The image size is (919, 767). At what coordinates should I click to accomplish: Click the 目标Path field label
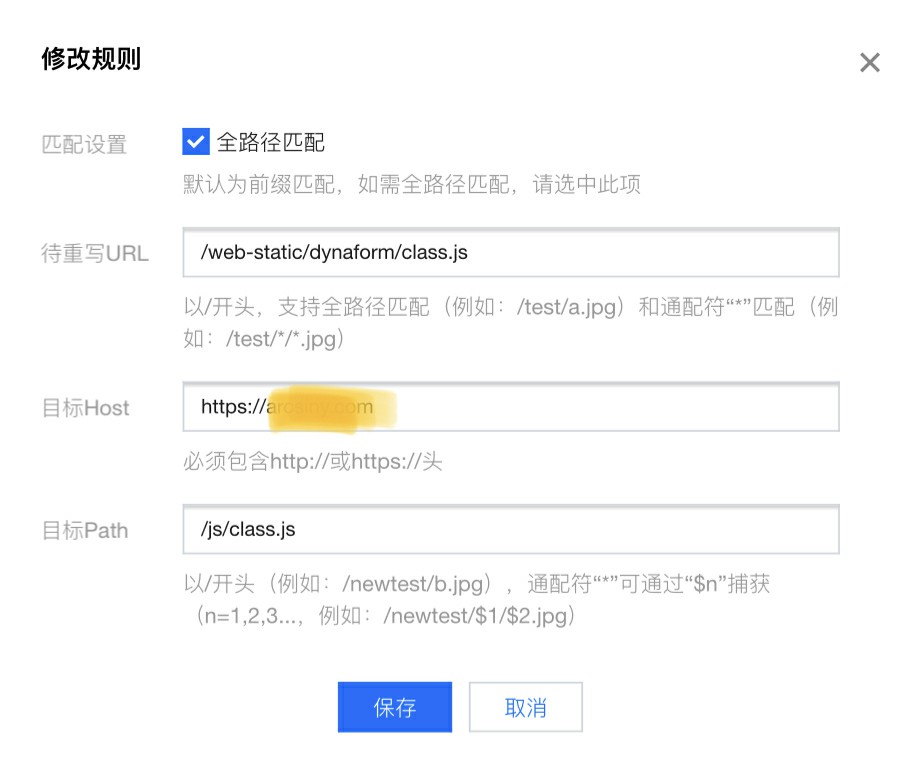tap(85, 530)
